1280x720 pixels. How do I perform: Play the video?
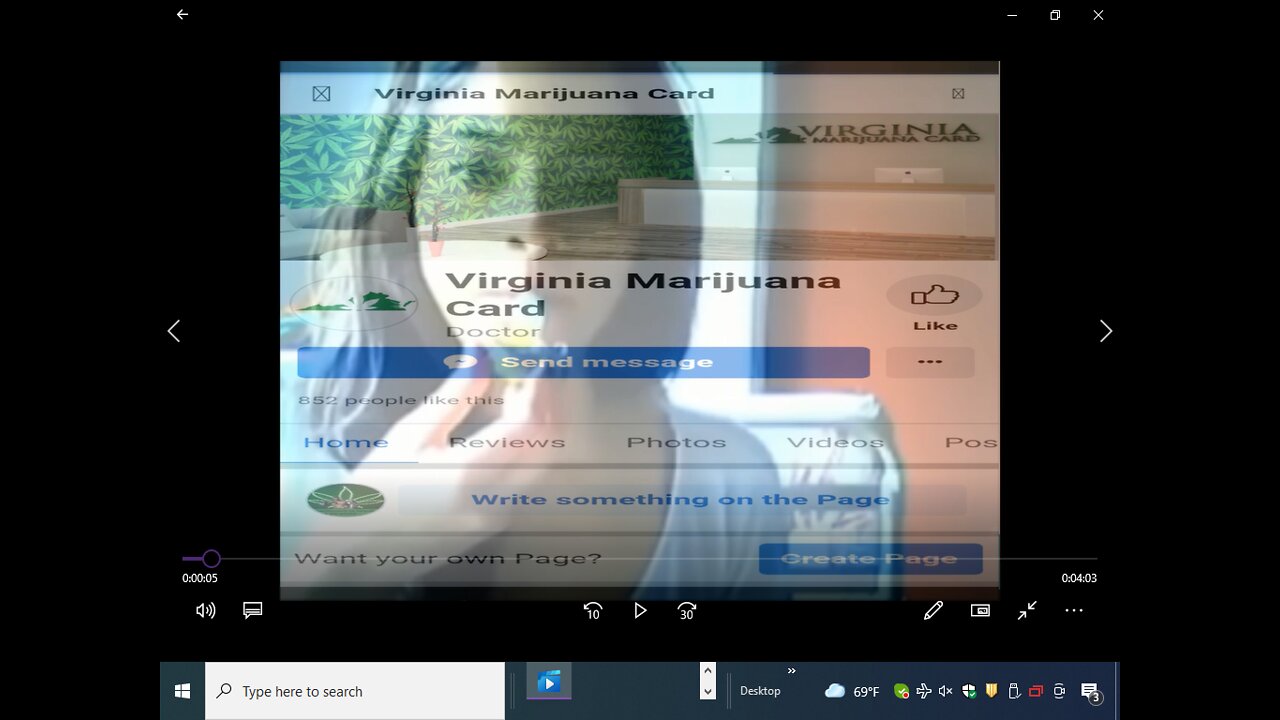640,610
